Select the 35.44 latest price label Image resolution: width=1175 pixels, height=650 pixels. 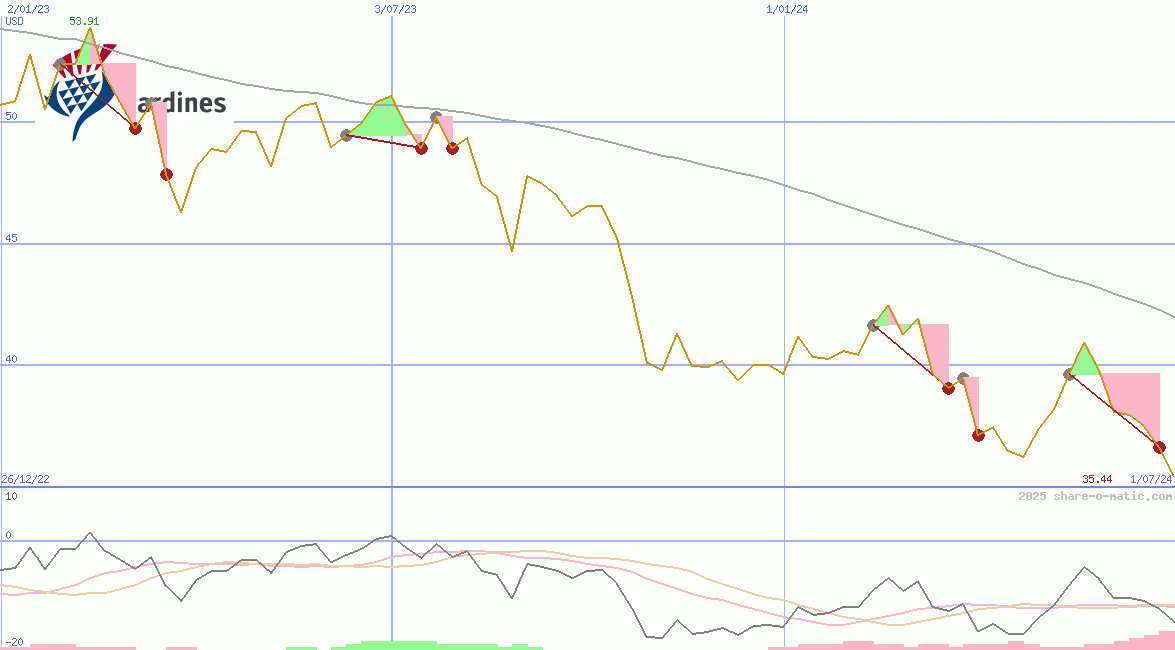pyautogui.click(x=1095, y=479)
